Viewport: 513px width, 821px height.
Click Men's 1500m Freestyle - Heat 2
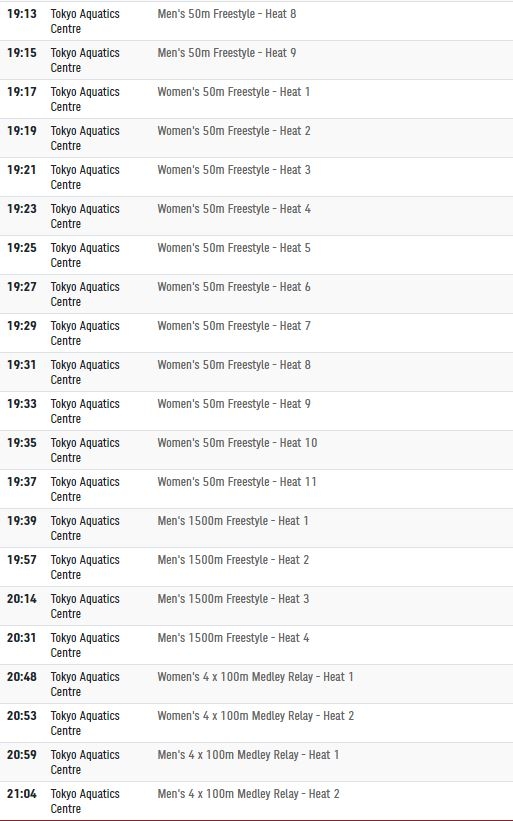[233, 560]
